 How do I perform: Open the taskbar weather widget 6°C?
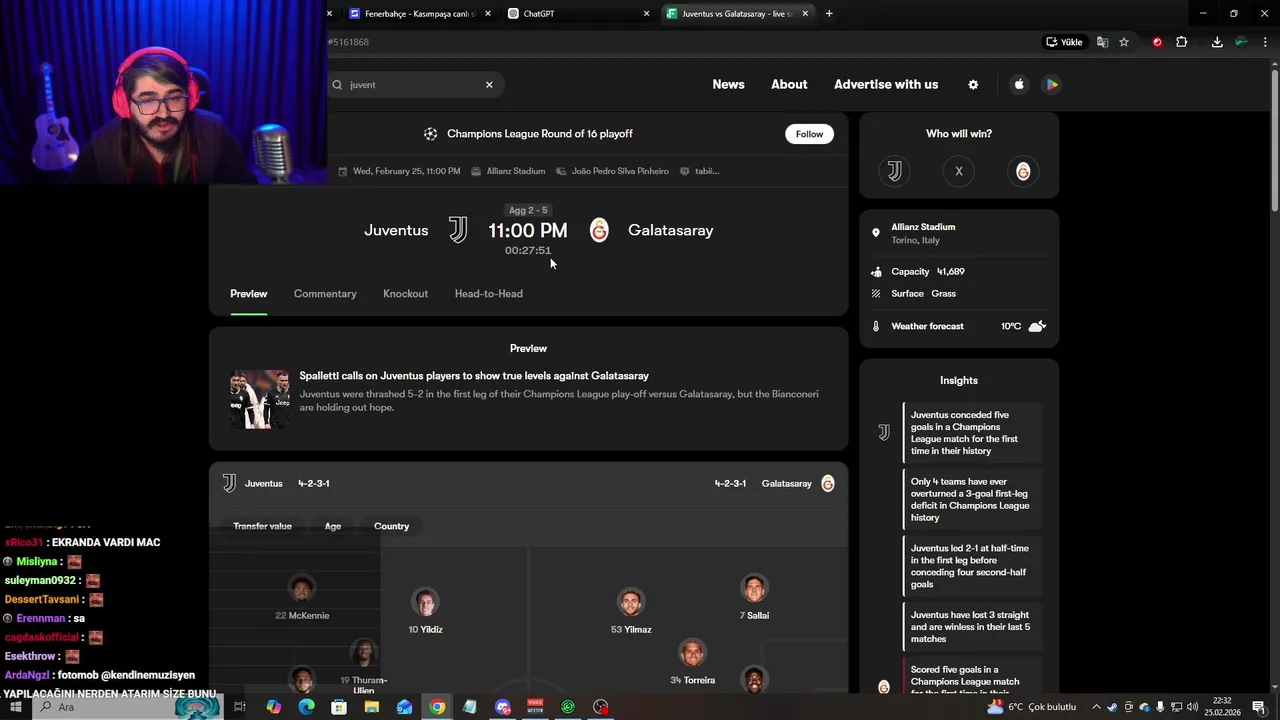pos(1032,707)
